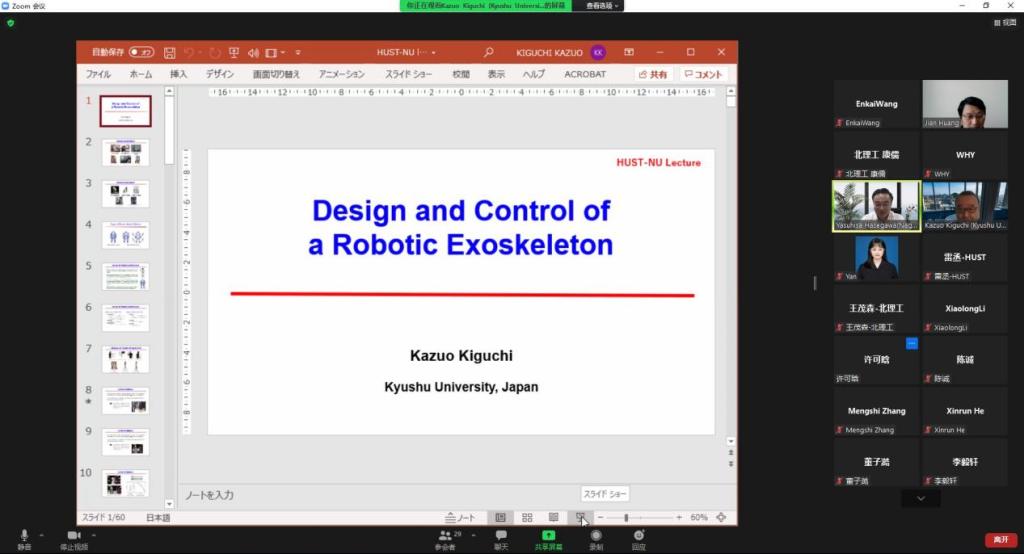Open the アニメーション ribbon tab
The width and height of the screenshot is (1024, 554).
pos(342,74)
